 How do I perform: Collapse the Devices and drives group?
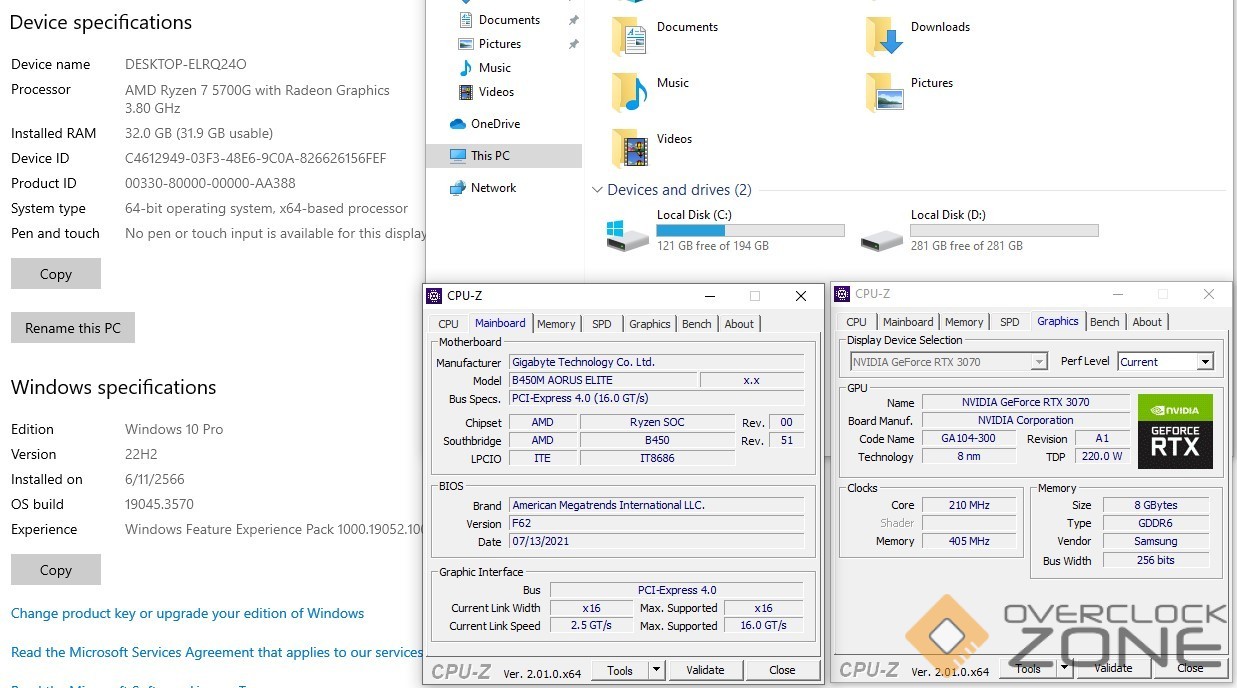click(x=597, y=190)
